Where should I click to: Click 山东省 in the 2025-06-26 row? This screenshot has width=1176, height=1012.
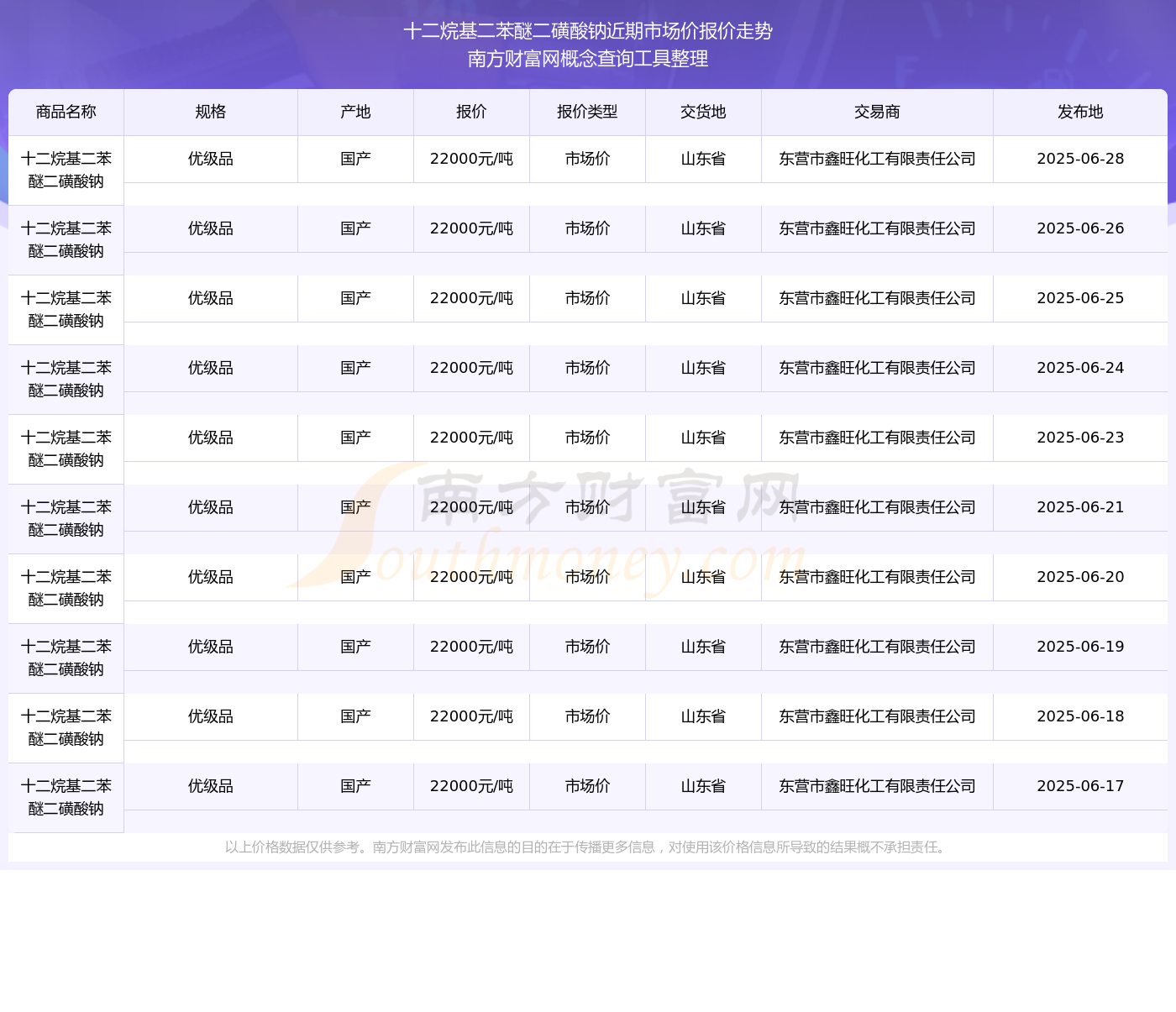[703, 228]
